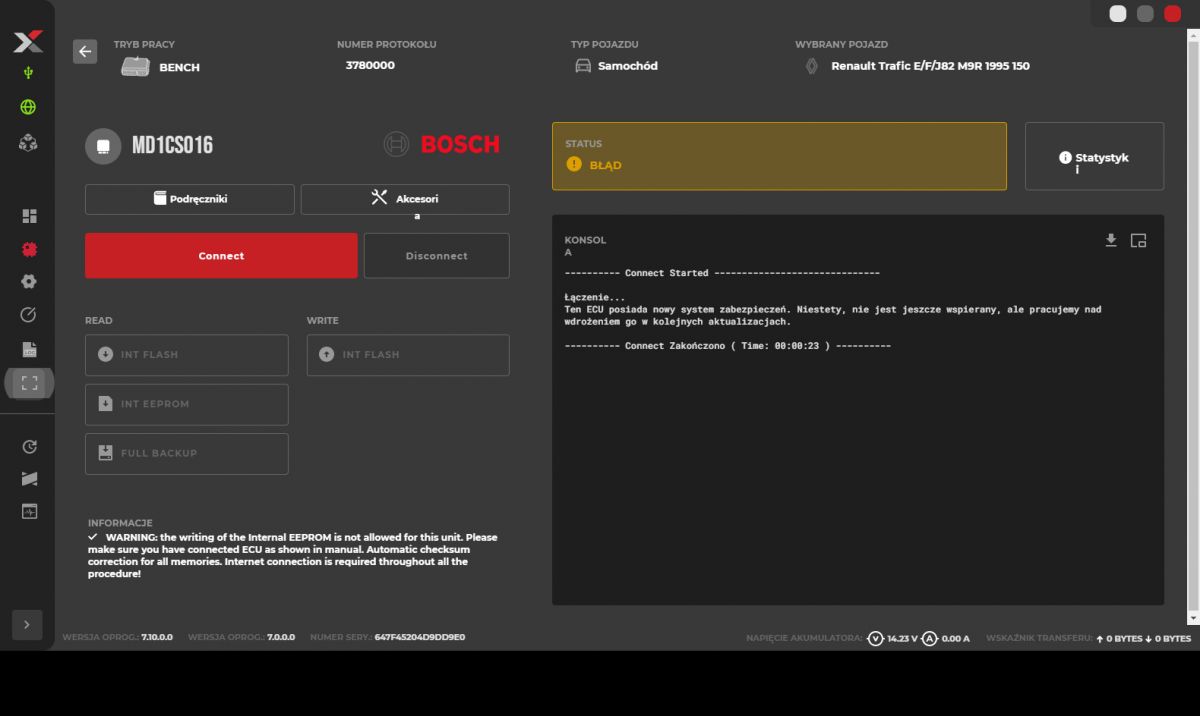Screen dimensions: 1200x716
Task: Click the green USB connection icon
Action: 28,73
